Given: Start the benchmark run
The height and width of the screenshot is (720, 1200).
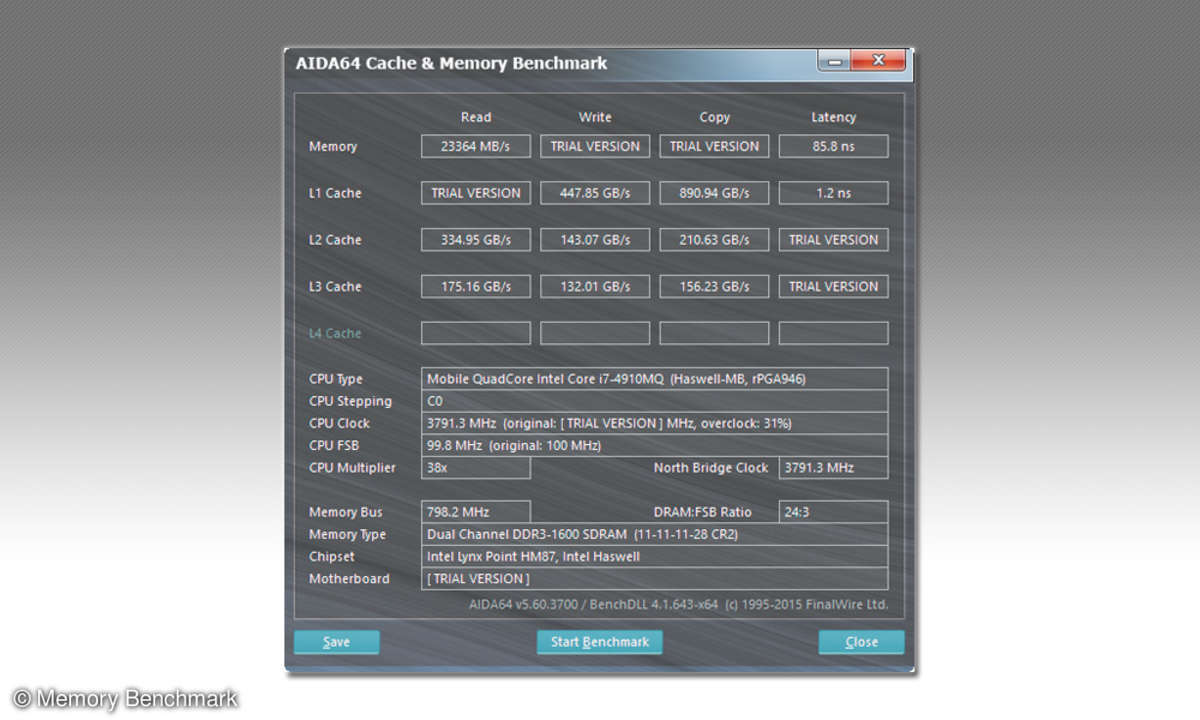Looking at the screenshot, I should pyautogui.click(x=600, y=642).
